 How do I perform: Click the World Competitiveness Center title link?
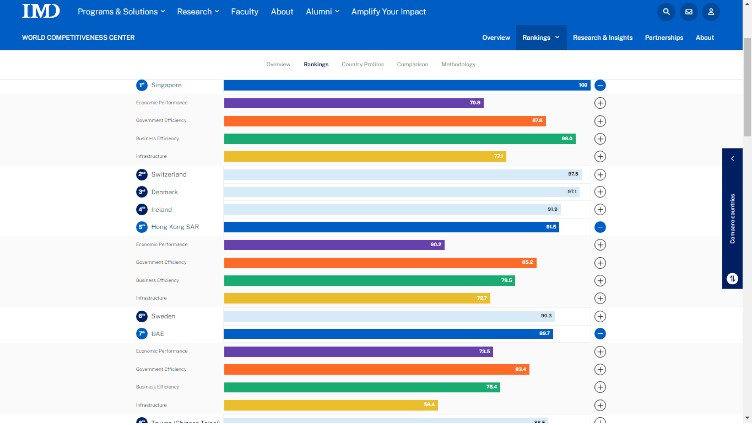[78, 37]
